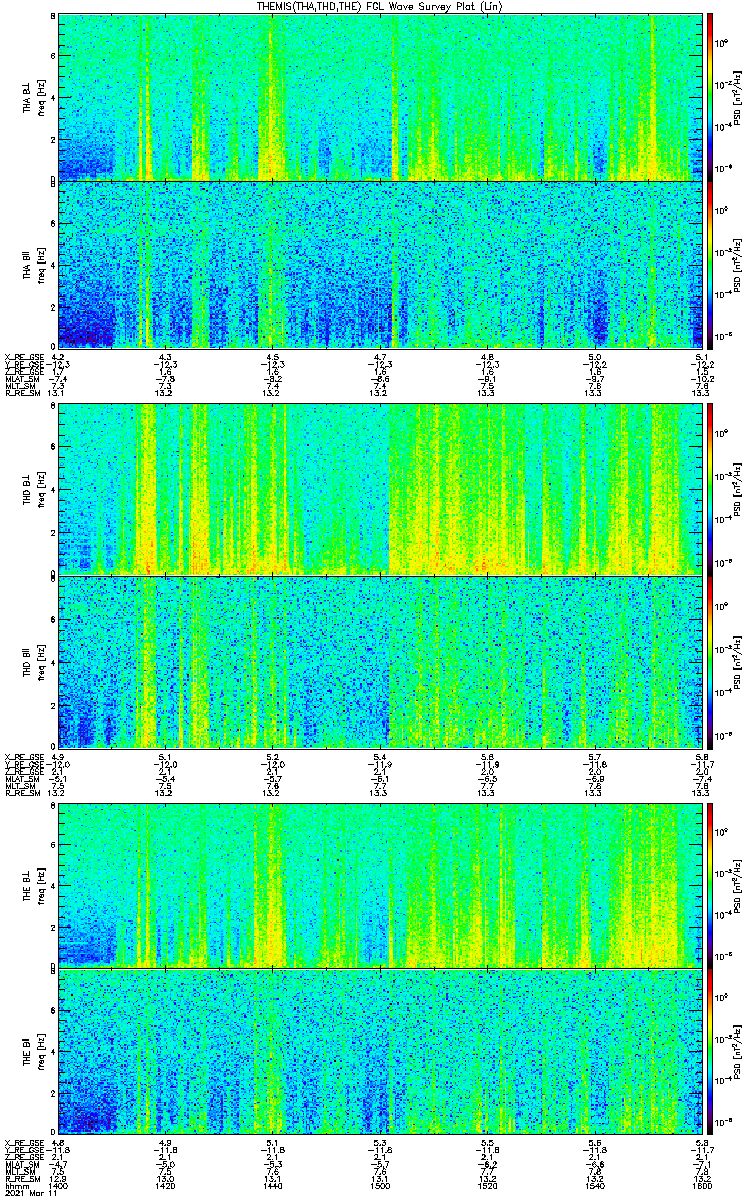This screenshot has height=1200, width=750.
Task: Click the color bar beside THE B⊥ panel
Action: click(709, 885)
